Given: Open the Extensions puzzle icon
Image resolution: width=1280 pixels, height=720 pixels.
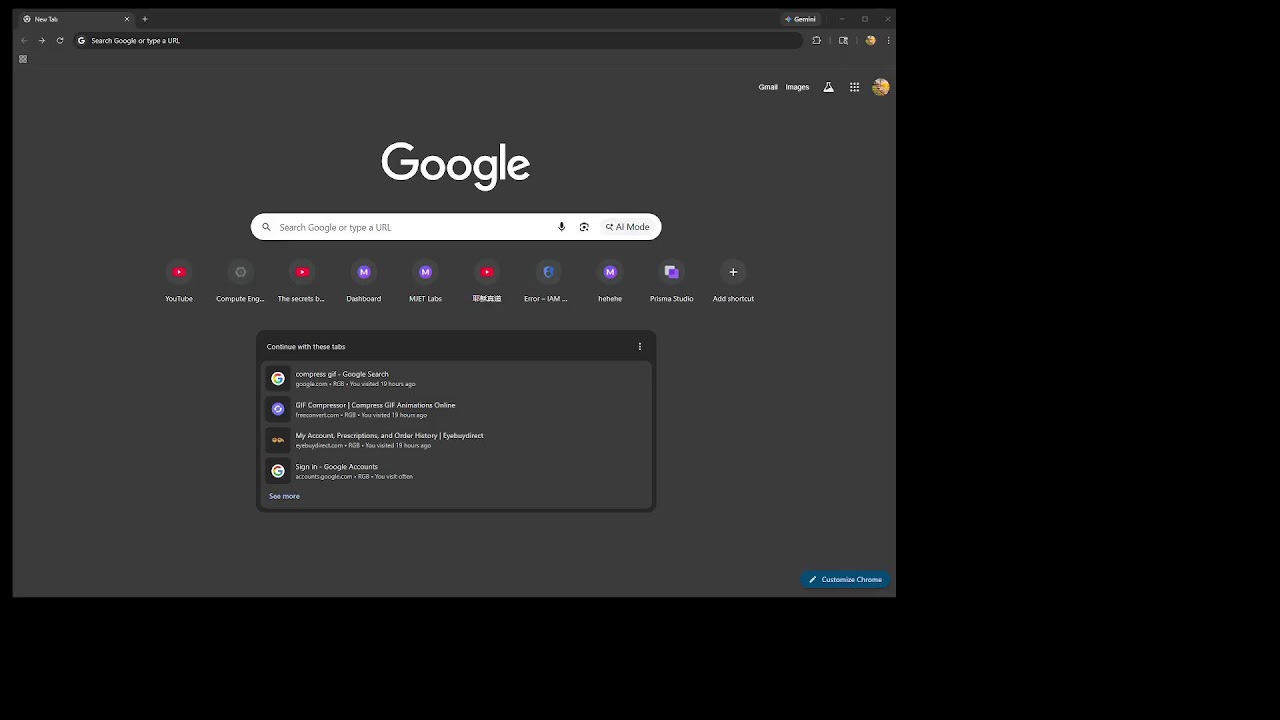Looking at the screenshot, I should coord(817,41).
